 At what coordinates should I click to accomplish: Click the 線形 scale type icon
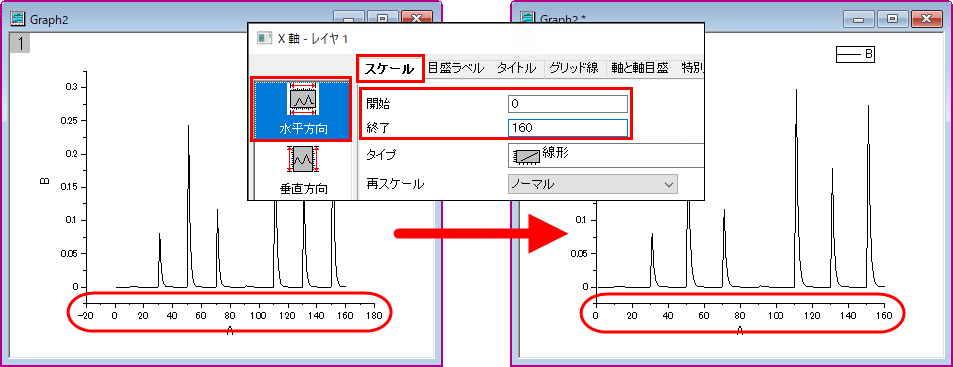[x=526, y=156]
